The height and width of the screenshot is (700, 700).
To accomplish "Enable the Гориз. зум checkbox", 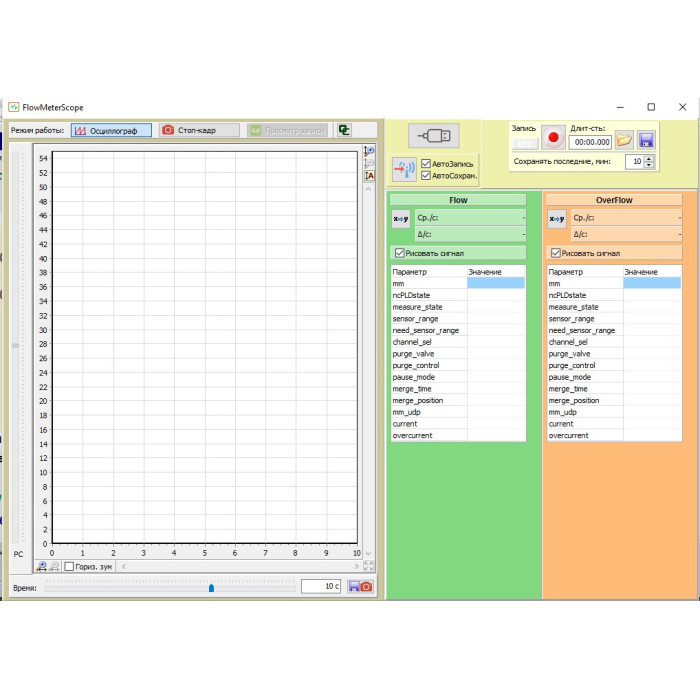I will point(68,567).
